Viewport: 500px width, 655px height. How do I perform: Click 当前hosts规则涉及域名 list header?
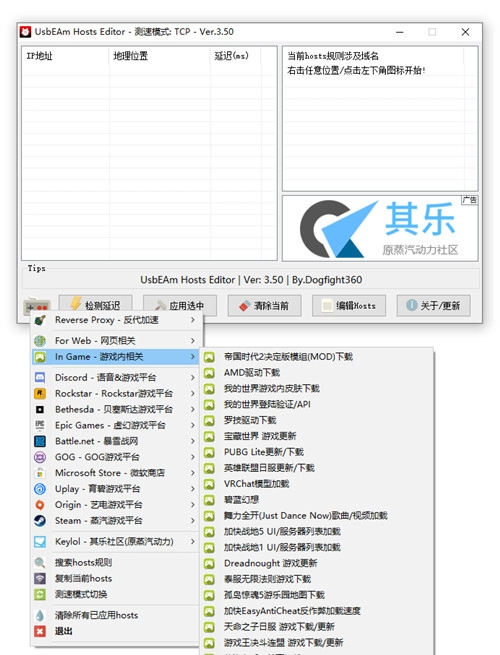374,56
